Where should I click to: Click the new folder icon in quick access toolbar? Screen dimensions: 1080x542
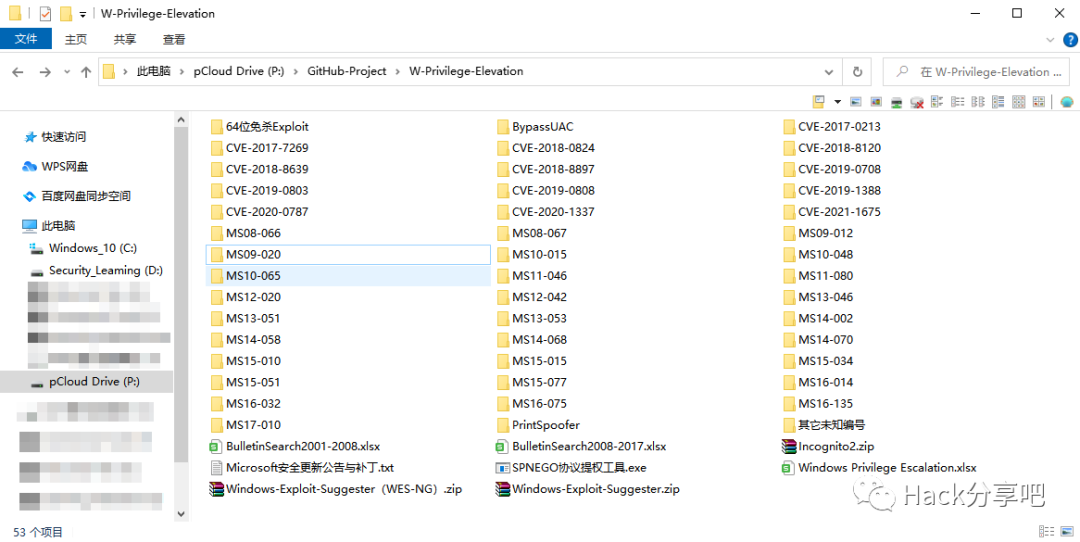point(65,14)
